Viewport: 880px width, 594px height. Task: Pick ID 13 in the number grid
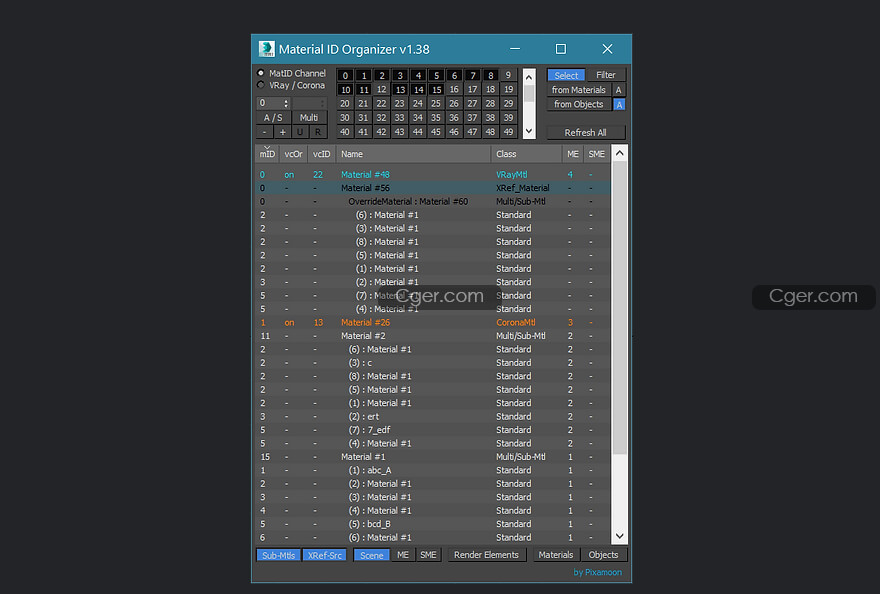tap(400, 89)
